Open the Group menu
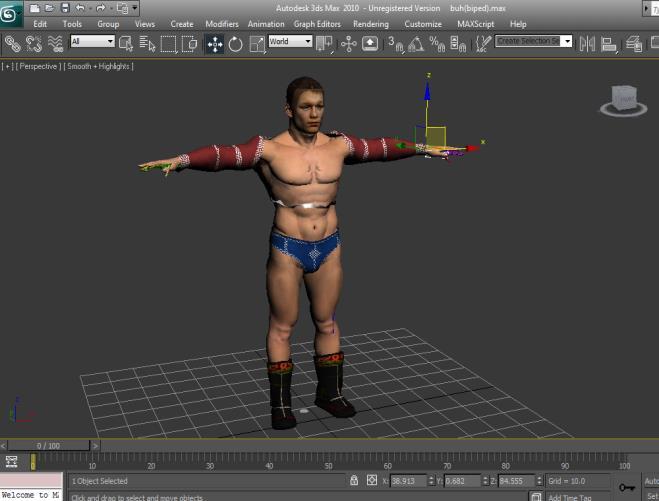The height and width of the screenshot is (501, 659). pyautogui.click(x=108, y=24)
